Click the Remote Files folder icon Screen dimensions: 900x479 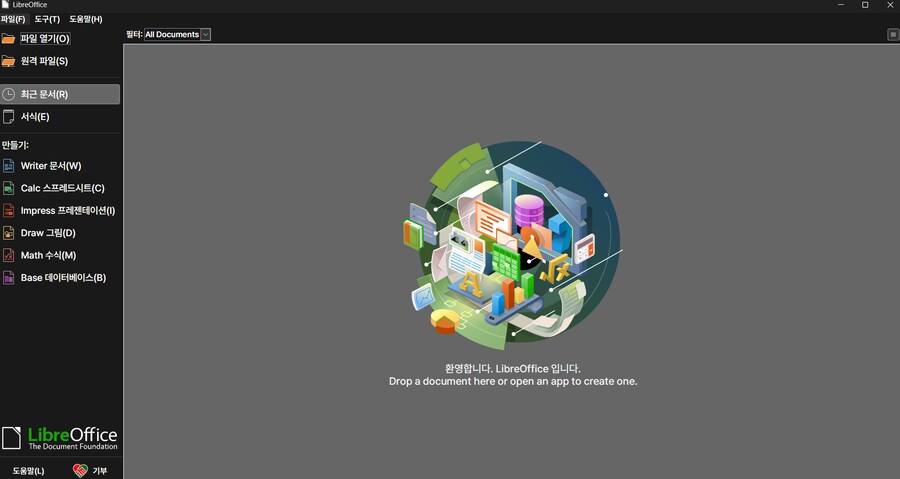coord(9,61)
